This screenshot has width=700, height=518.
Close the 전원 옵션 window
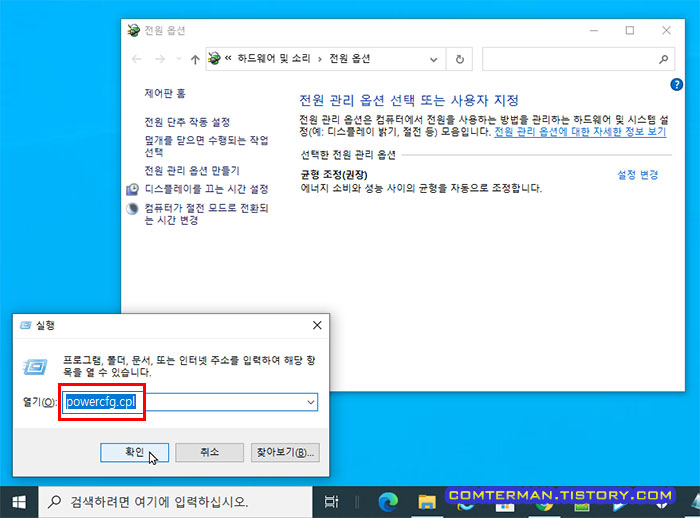[666, 30]
